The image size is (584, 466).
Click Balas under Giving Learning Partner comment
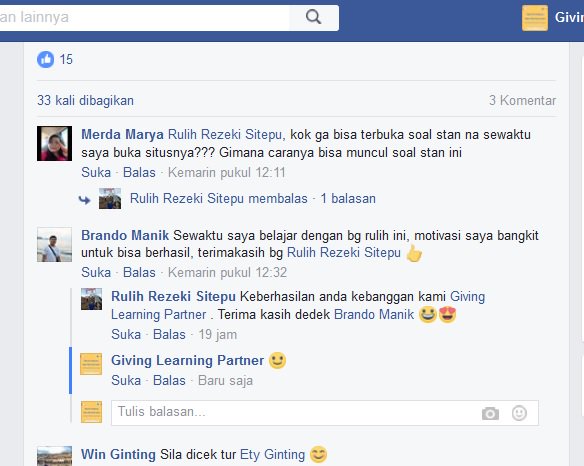pyautogui.click(x=169, y=381)
